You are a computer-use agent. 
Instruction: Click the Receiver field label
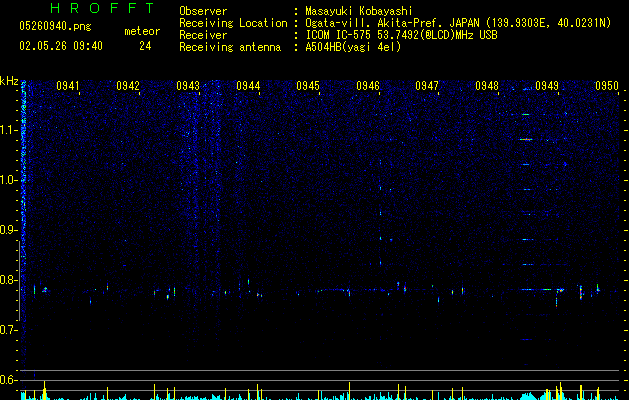(x=203, y=35)
